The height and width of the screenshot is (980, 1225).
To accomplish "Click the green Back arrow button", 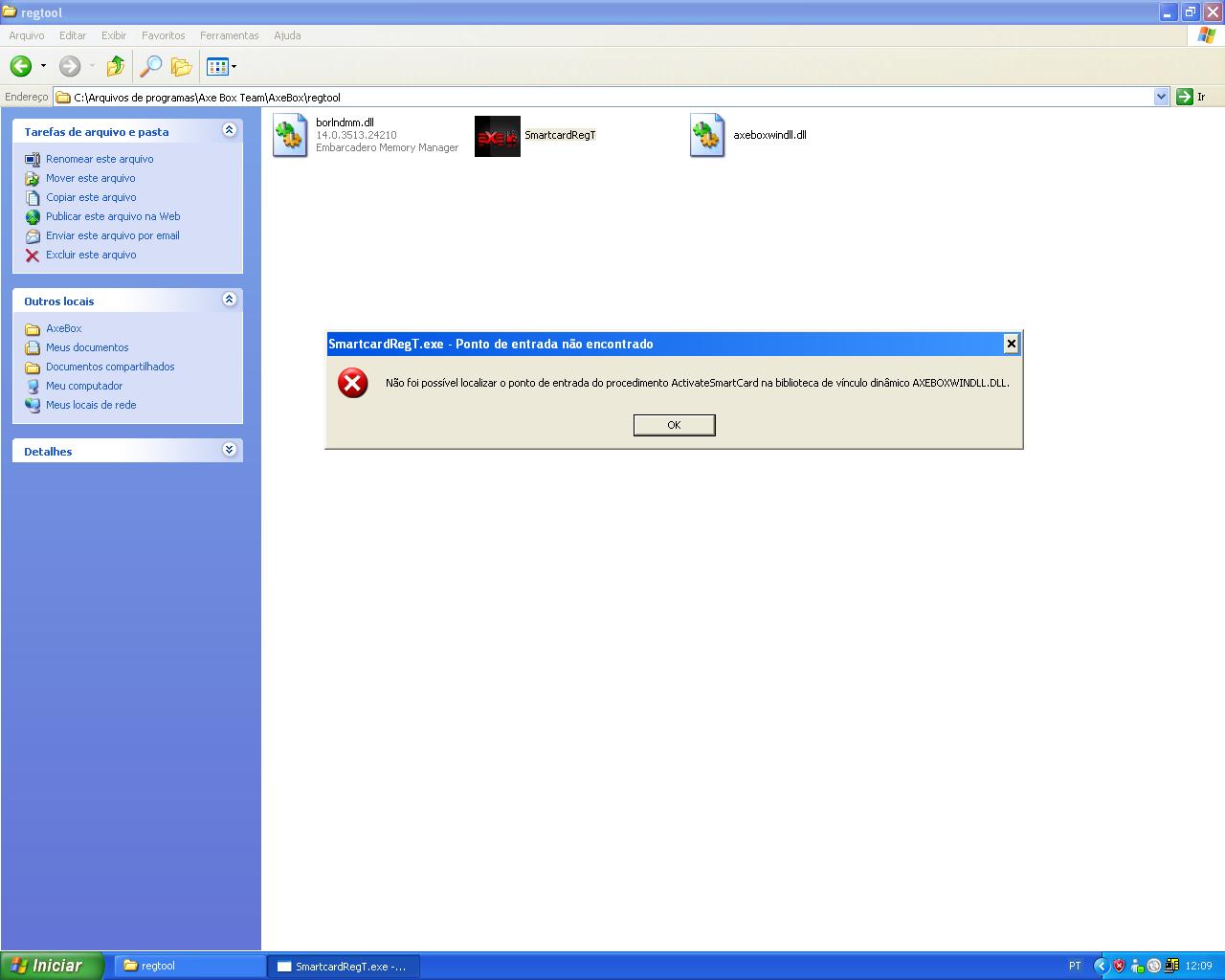I will click(21, 66).
